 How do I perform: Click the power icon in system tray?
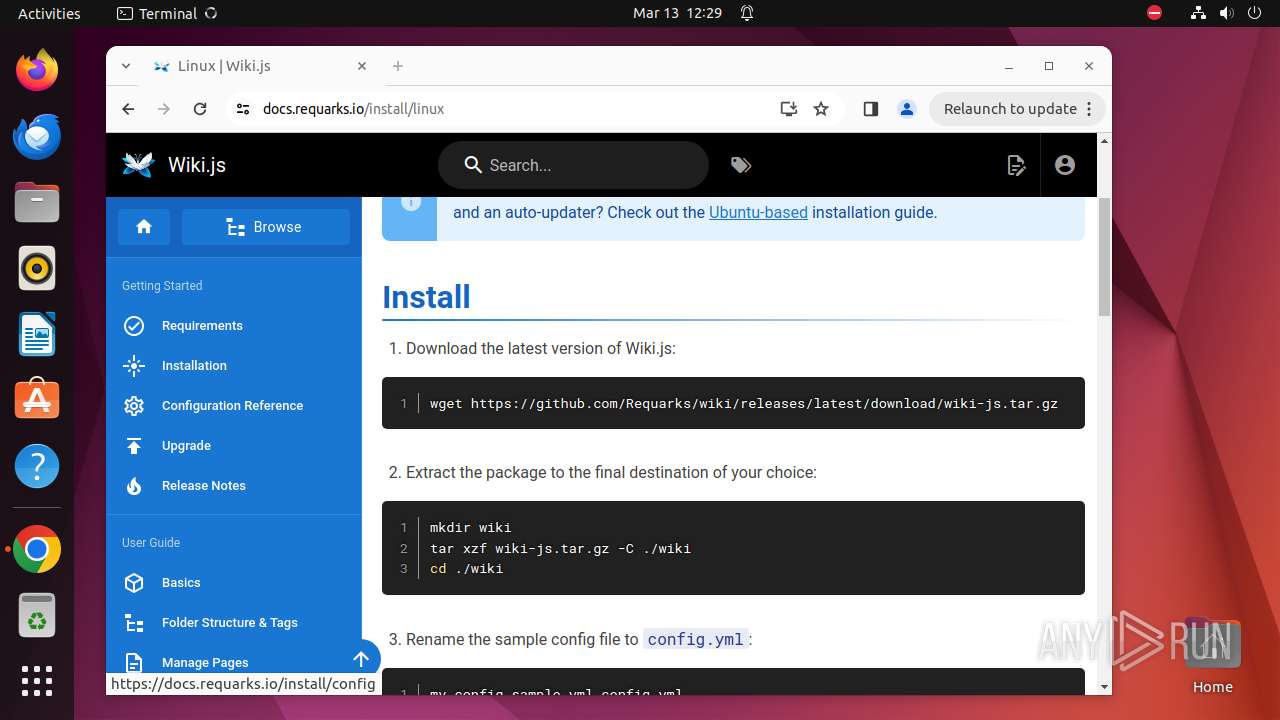pos(1254,13)
